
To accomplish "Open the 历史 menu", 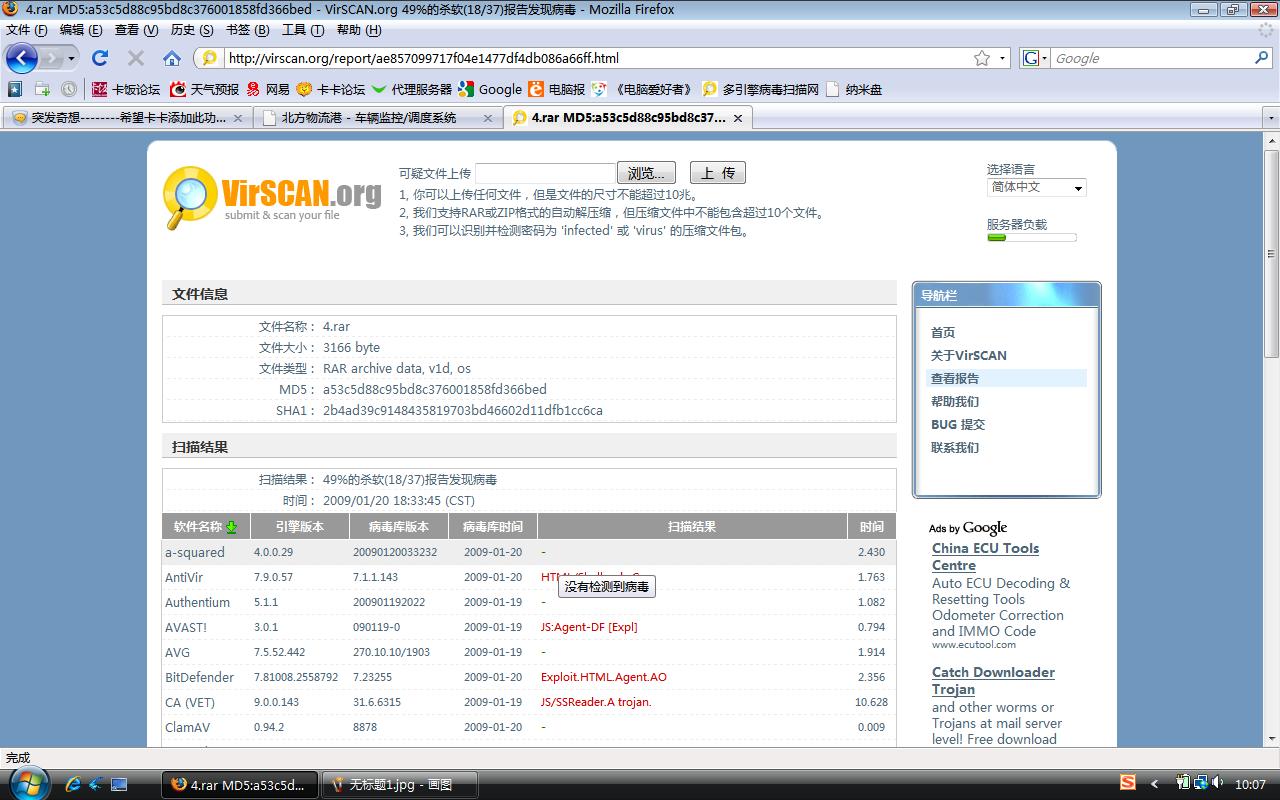I will click(x=192, y=30).
